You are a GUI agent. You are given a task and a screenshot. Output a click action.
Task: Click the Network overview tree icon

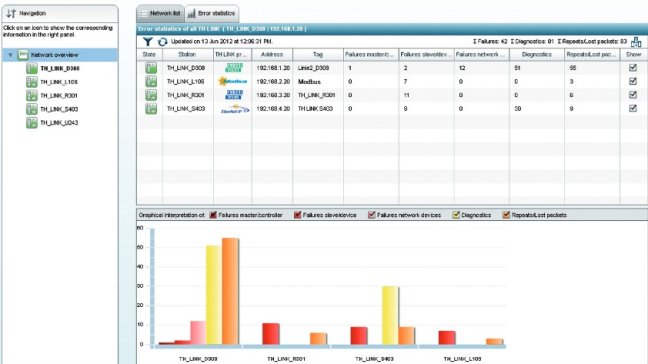point(23,55)
